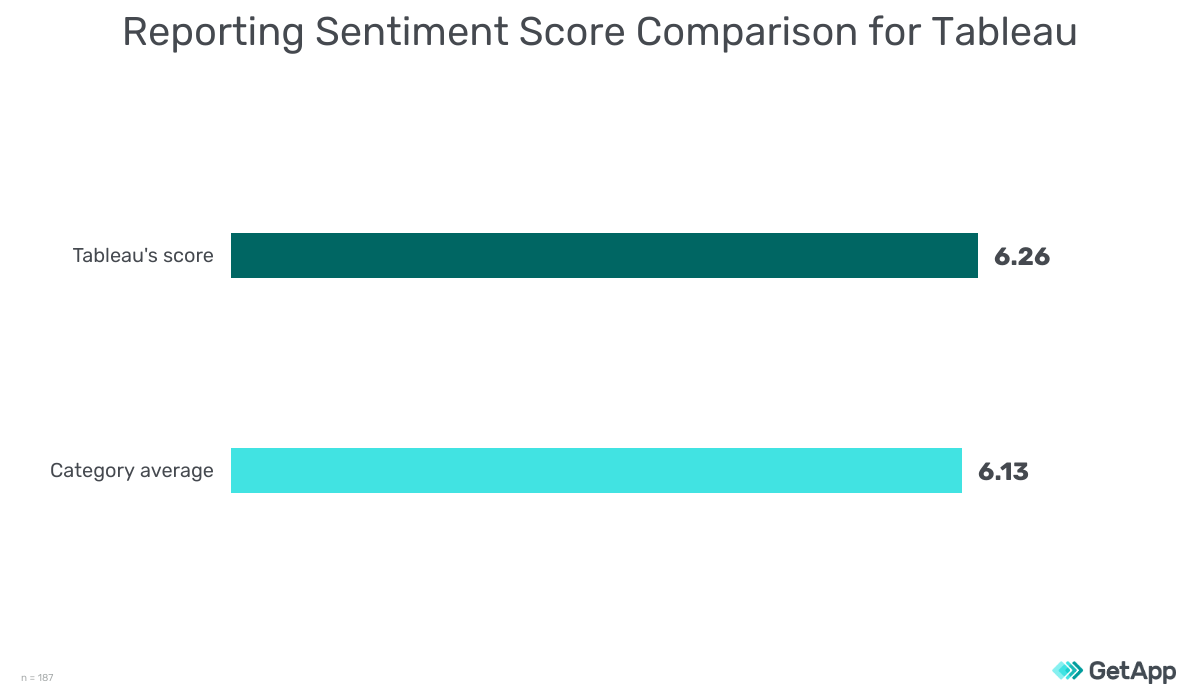Select the dark teal Tableau score bar
Image resolution: width=1200 pixels, height=700 pixels.
pos(604,255)
